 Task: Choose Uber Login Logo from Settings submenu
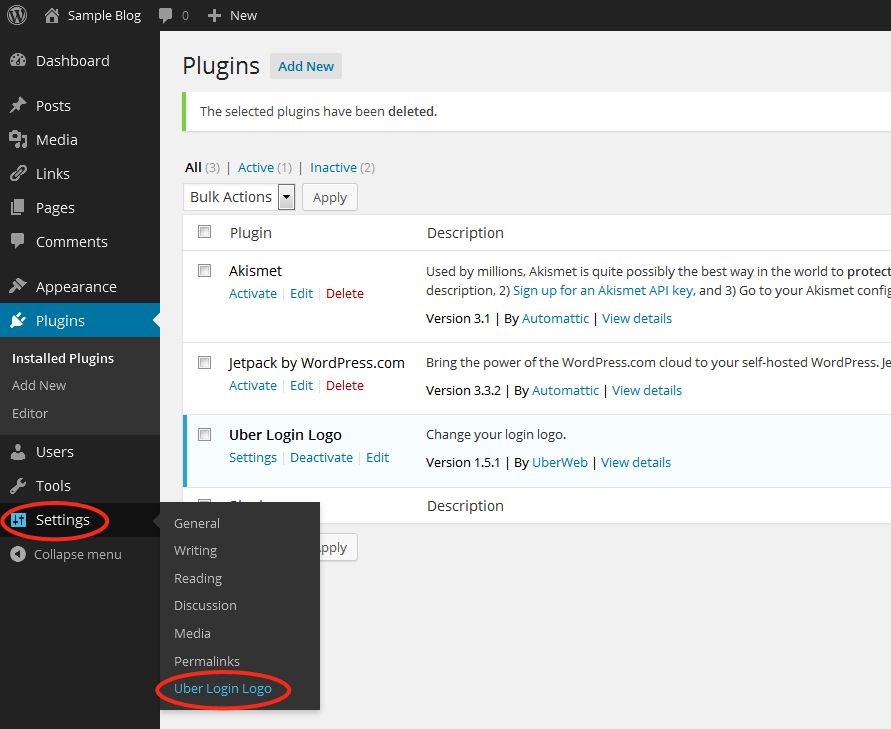tap(222, 689)
